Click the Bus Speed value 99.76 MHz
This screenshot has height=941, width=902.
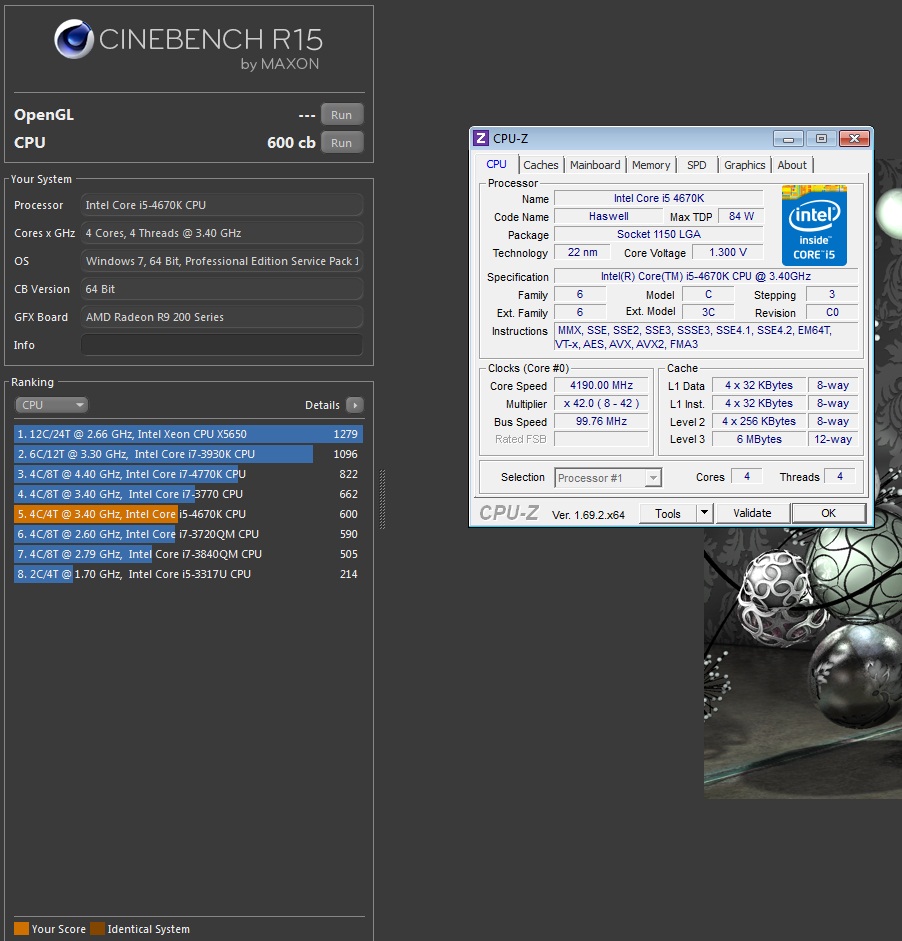pyautogui.click(x=601, y=421)
